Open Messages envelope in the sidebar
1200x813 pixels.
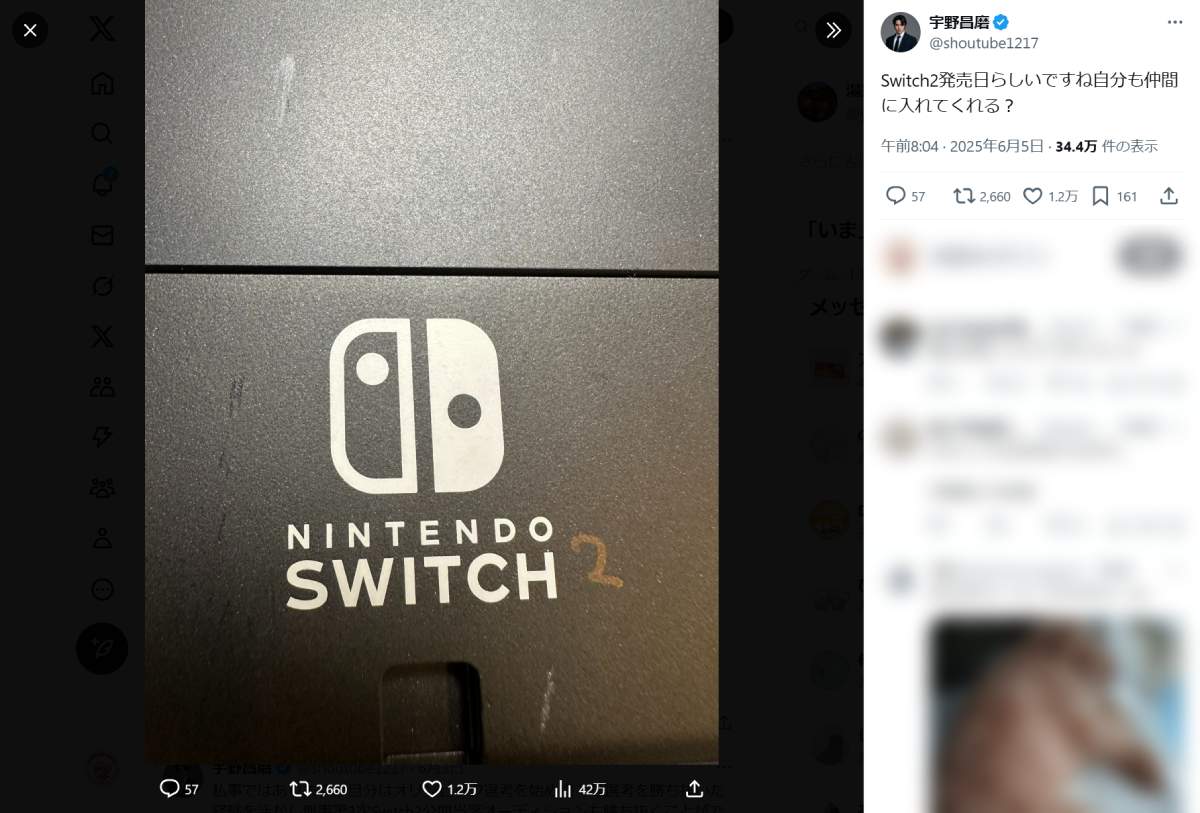coord(102,235)
